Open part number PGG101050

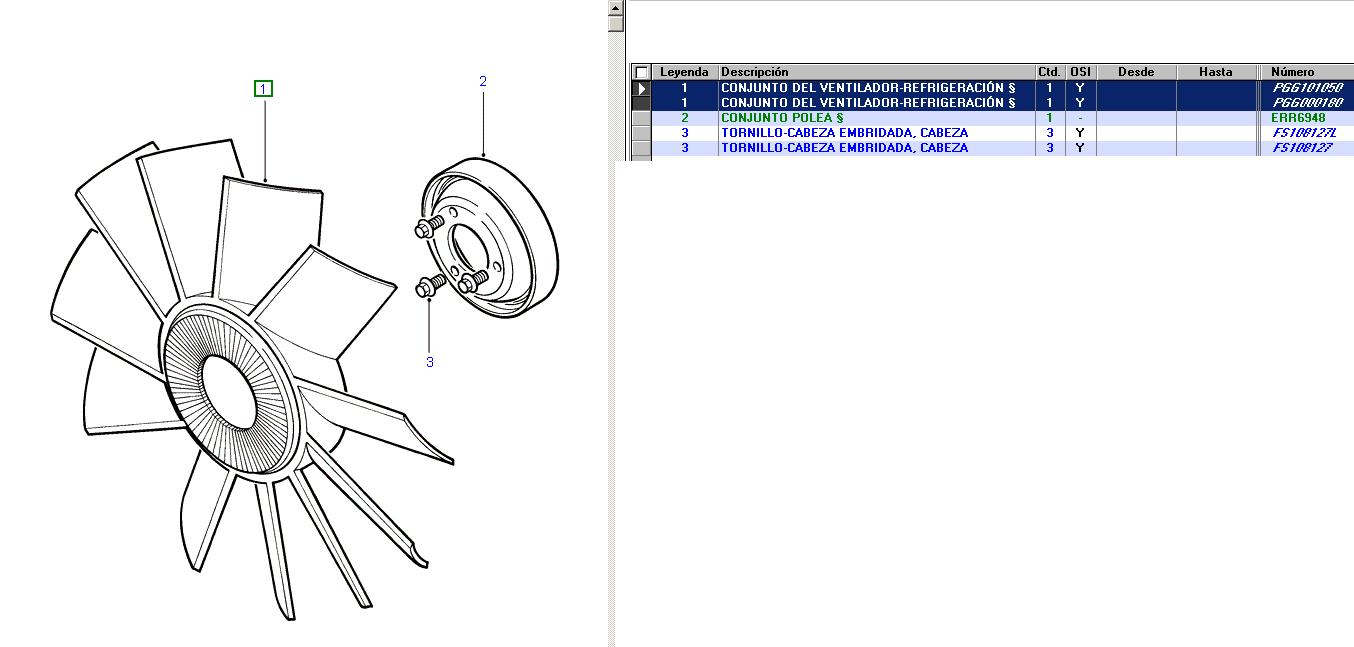pyautogui.click(x=1306, y=88)
